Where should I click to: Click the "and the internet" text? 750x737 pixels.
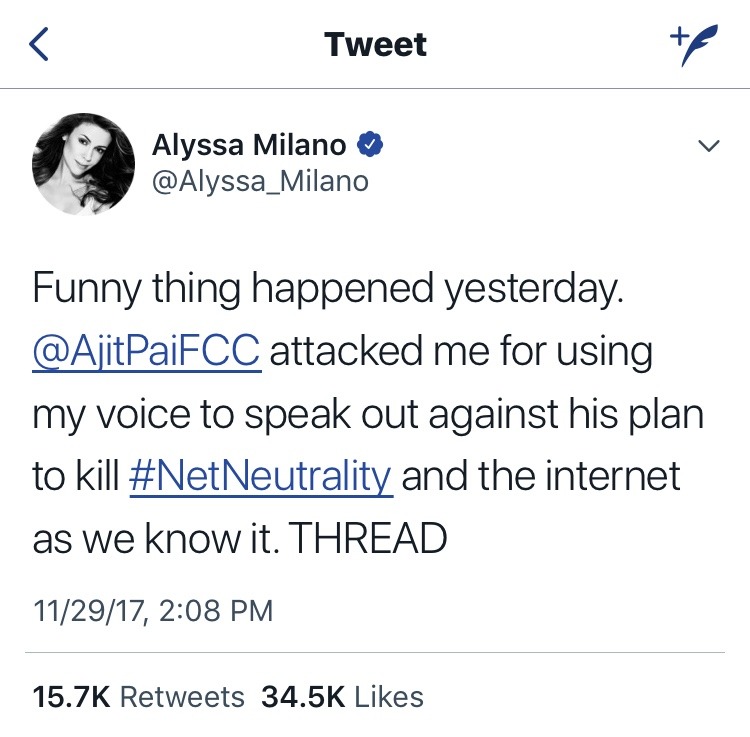[540, 477]
